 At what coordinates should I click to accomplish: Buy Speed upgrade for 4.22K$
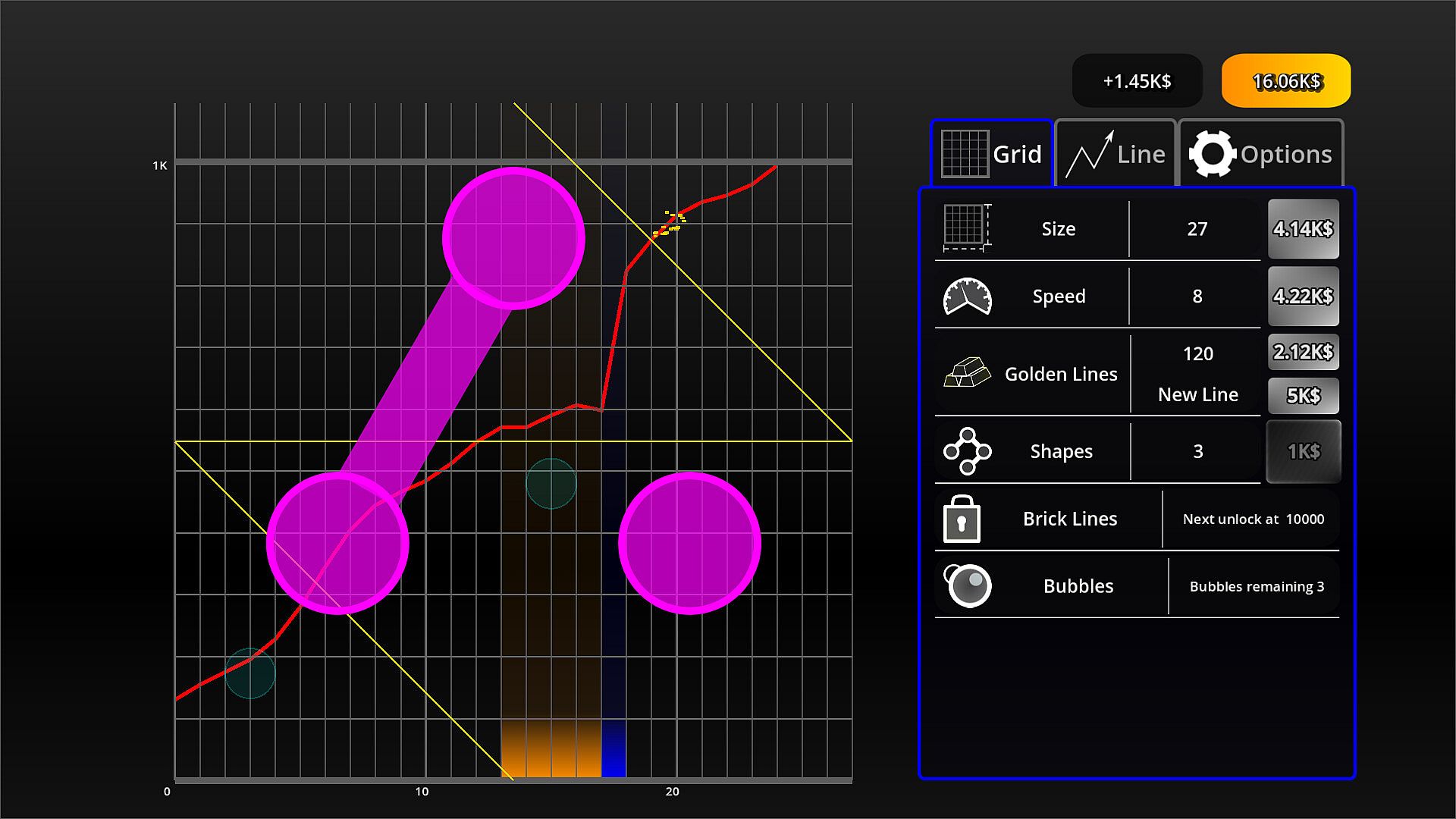1303,297
